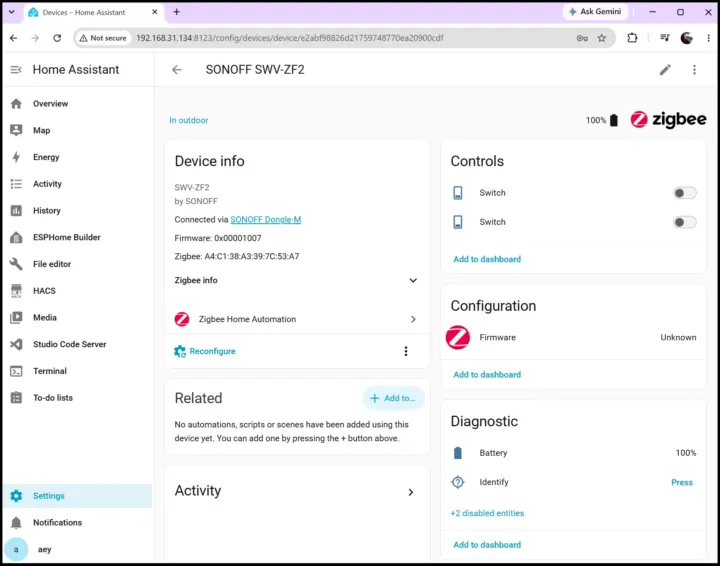Image resolution: width=720 pixels, height=566 pixels.
Task: Collapse the Home Assistant sidebar menu icon
Action: 16,70
